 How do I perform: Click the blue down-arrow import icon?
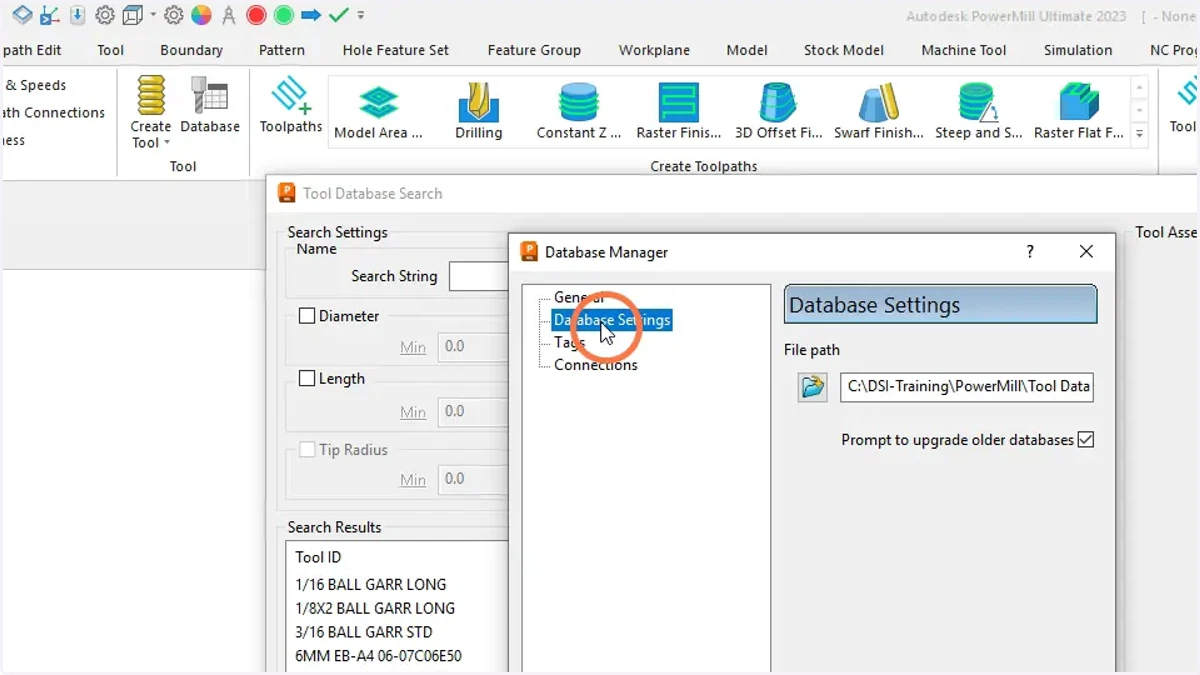click(77, 15)
